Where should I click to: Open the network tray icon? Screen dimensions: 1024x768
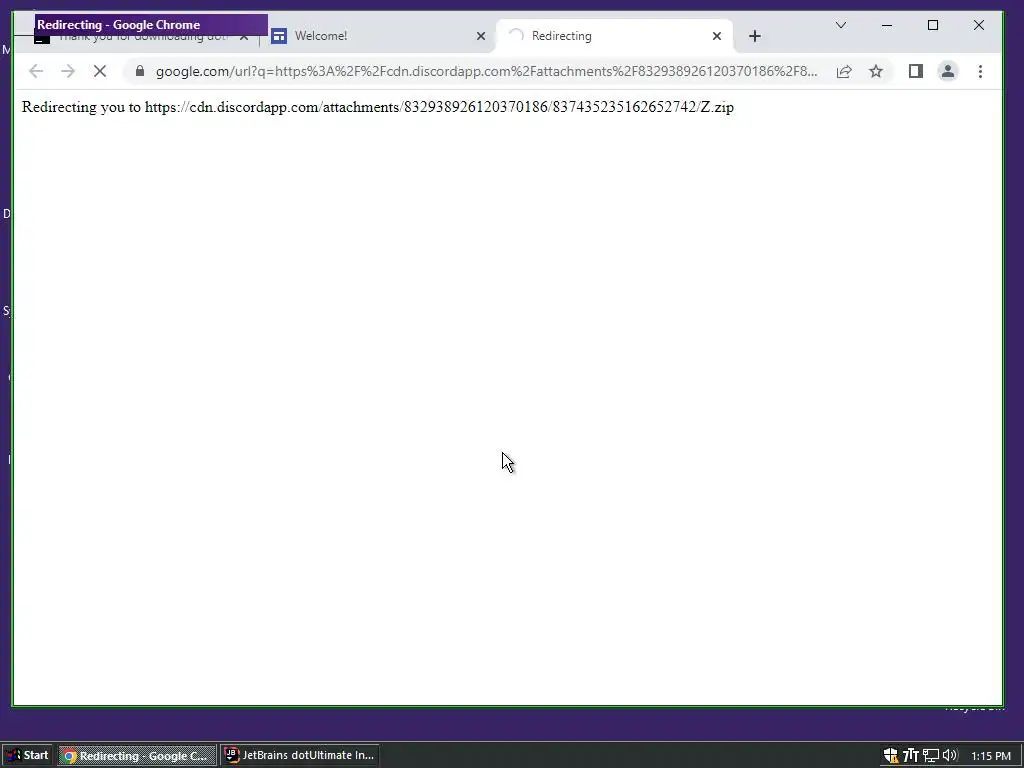(931, 756)
